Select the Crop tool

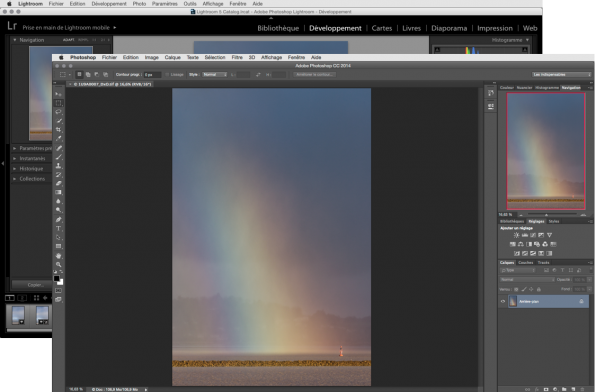pyautogui.click(x=58, y=130)
